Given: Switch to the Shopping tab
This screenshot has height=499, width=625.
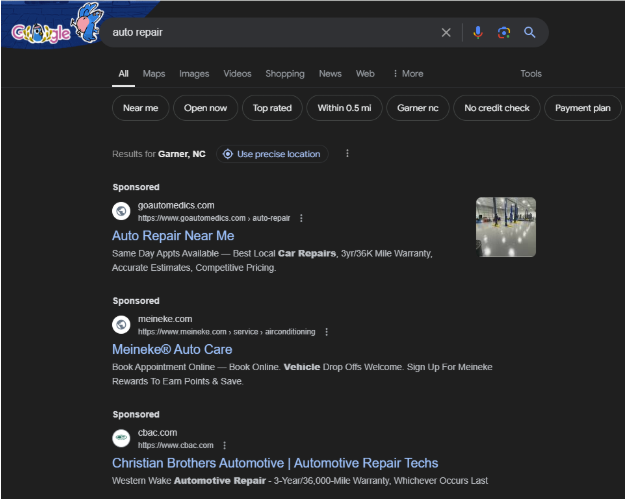Looking at the screenshot, I should (285, 74).
